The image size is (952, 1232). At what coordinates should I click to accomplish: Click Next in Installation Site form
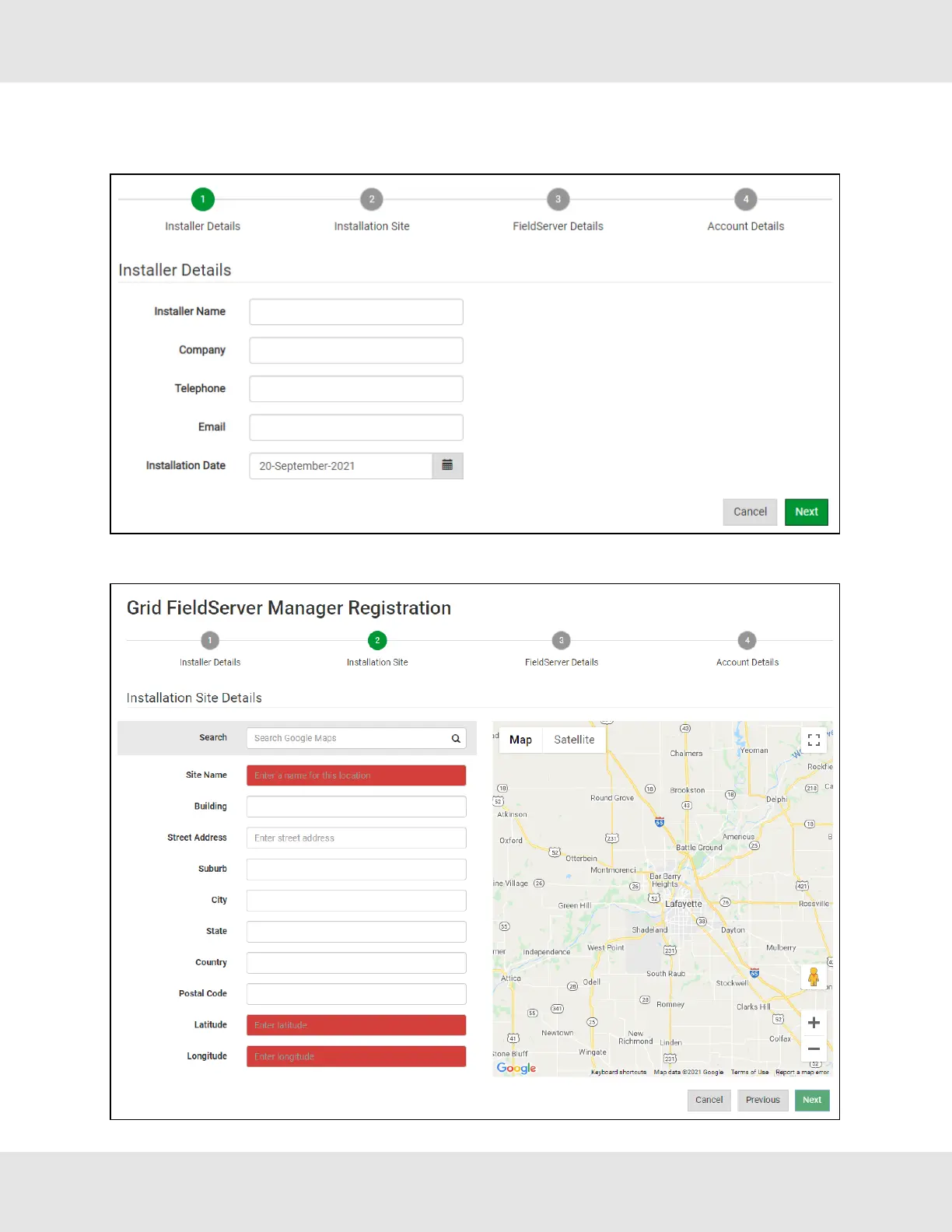coord(812,1100)
